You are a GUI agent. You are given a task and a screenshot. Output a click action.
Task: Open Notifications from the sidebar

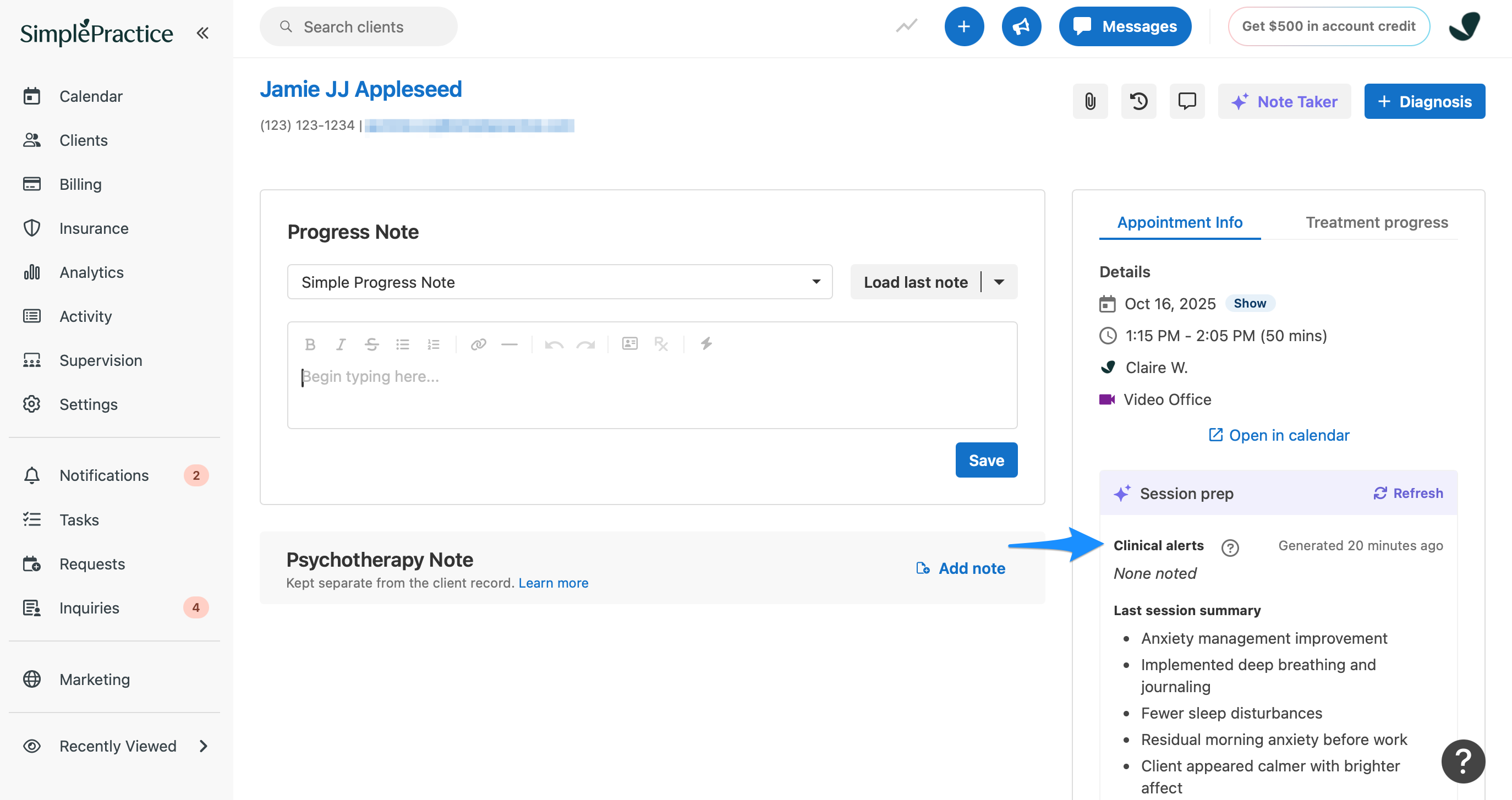tap(104, 475)
